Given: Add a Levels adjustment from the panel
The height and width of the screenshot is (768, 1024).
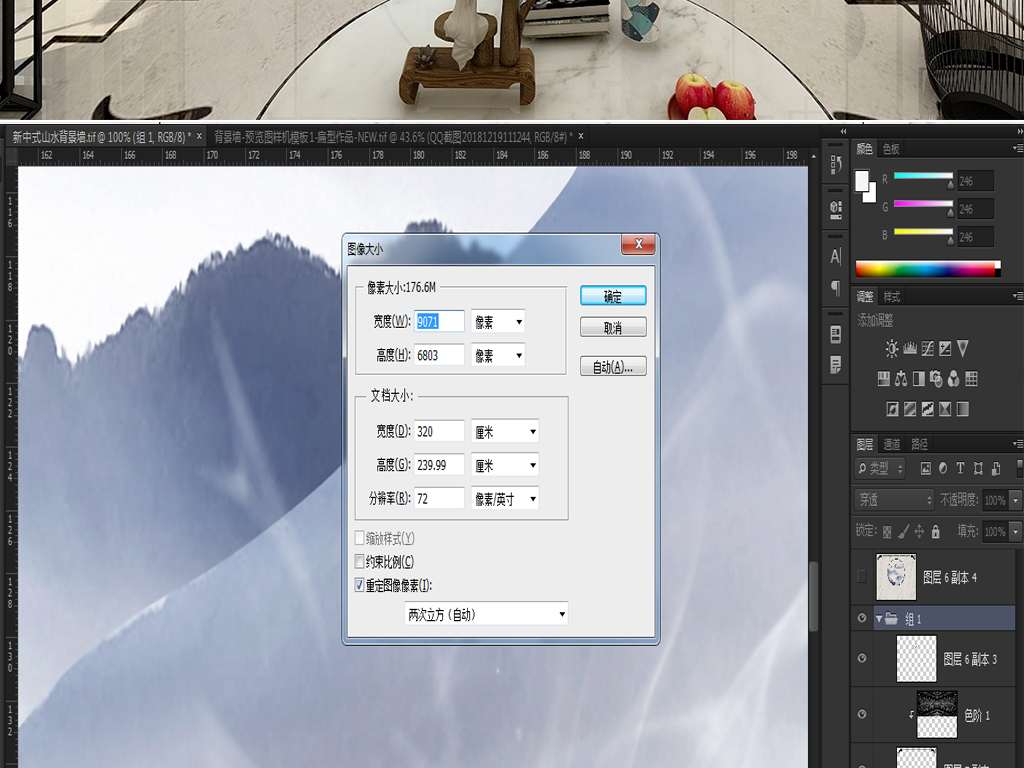Looking at the screenshot, I should pos(909,349).
